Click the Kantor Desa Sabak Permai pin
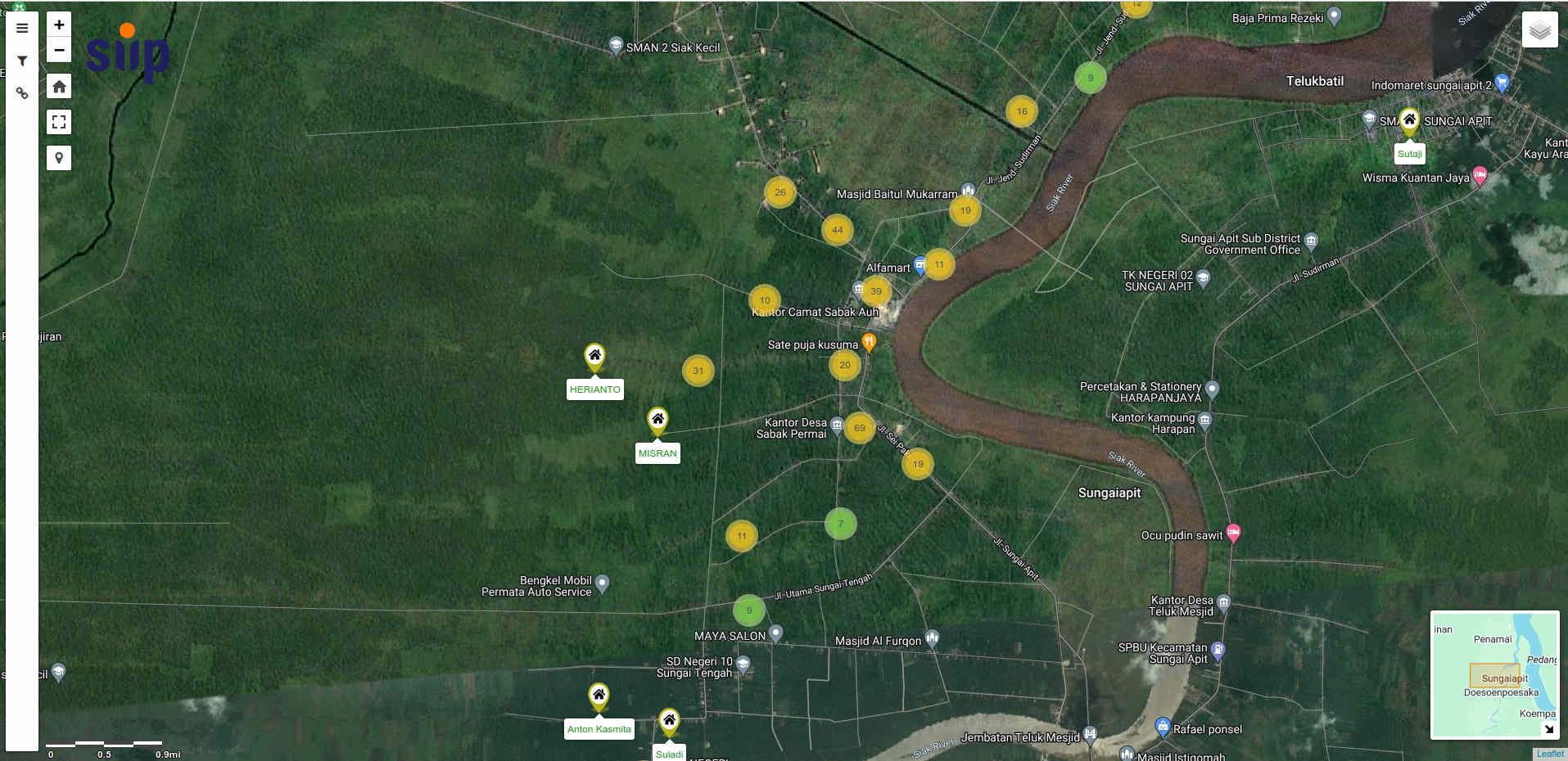1568x761 pixels. tap(837, 426)
